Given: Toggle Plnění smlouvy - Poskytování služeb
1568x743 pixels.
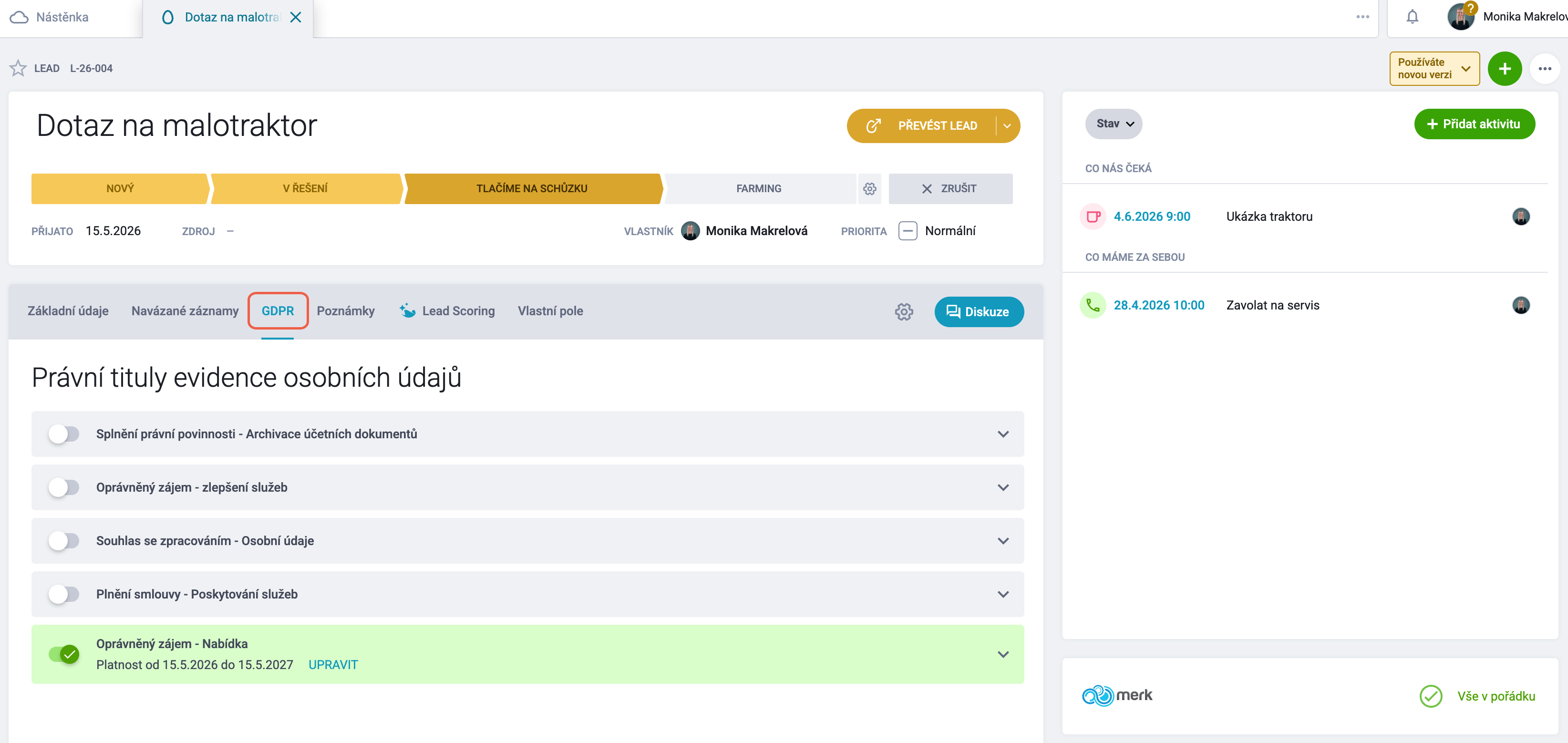Looking at the screenshot, I should click(64, 595).
